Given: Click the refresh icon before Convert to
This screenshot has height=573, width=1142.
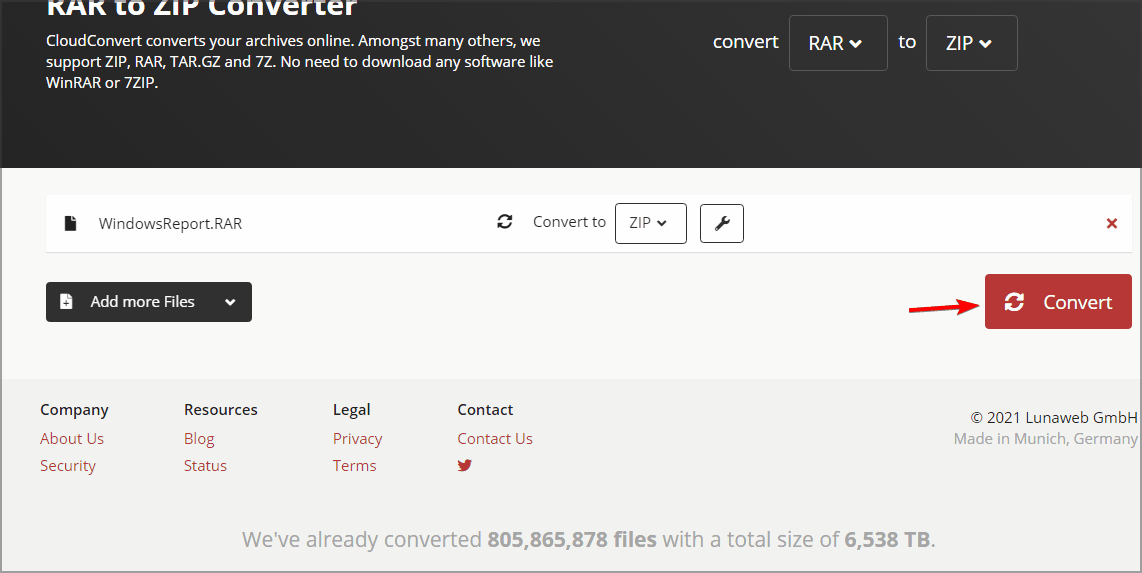Looking at the screenshot, I should tap(505, 222).
